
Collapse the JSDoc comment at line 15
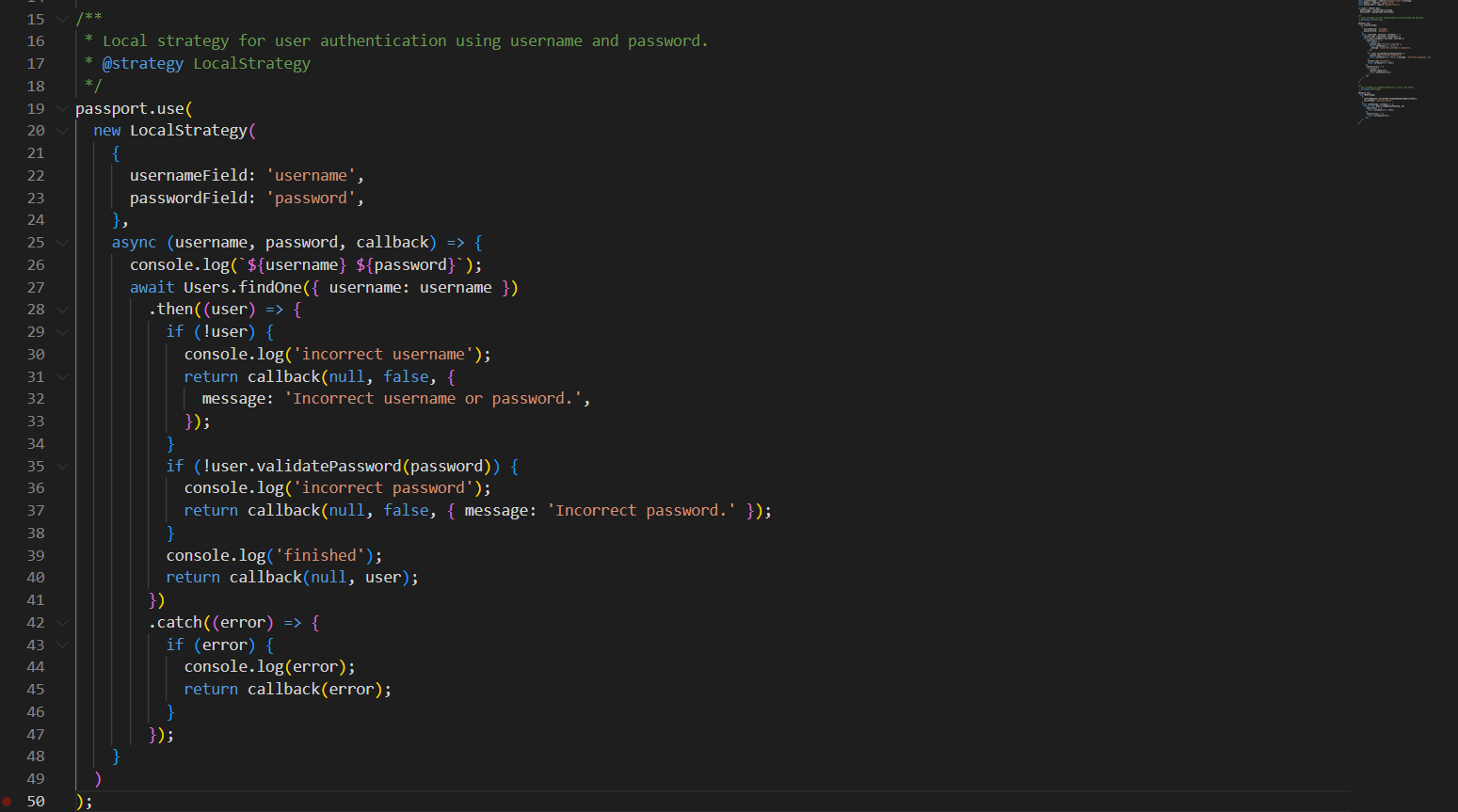62,19
